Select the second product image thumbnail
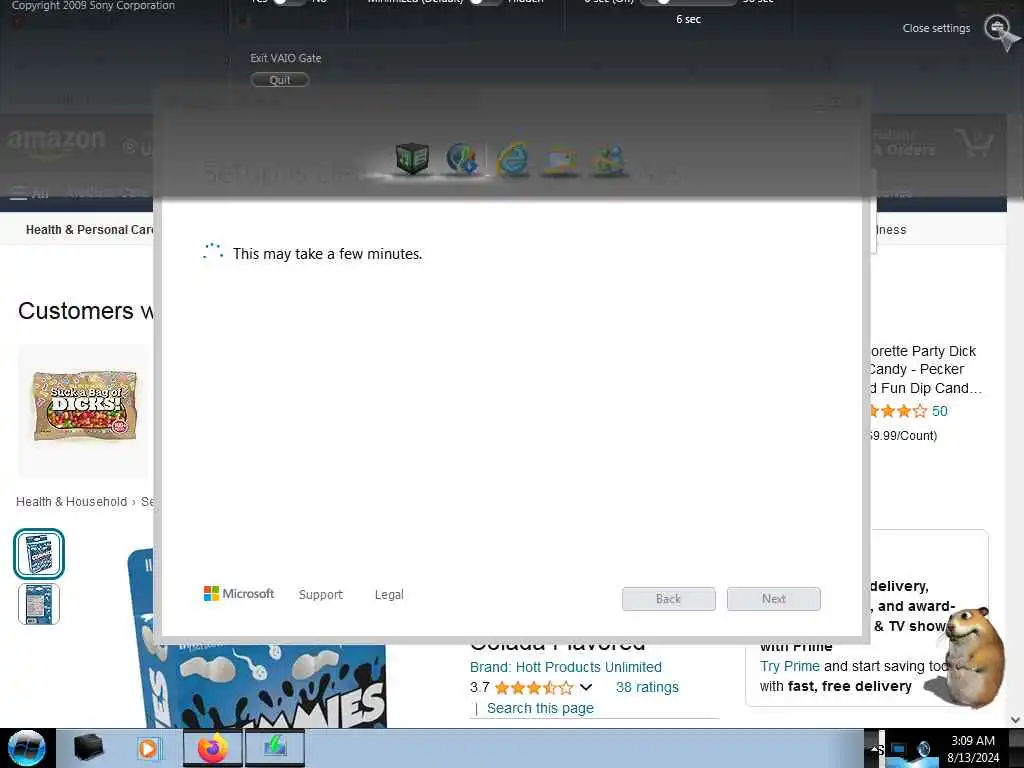 pos(39,604)
